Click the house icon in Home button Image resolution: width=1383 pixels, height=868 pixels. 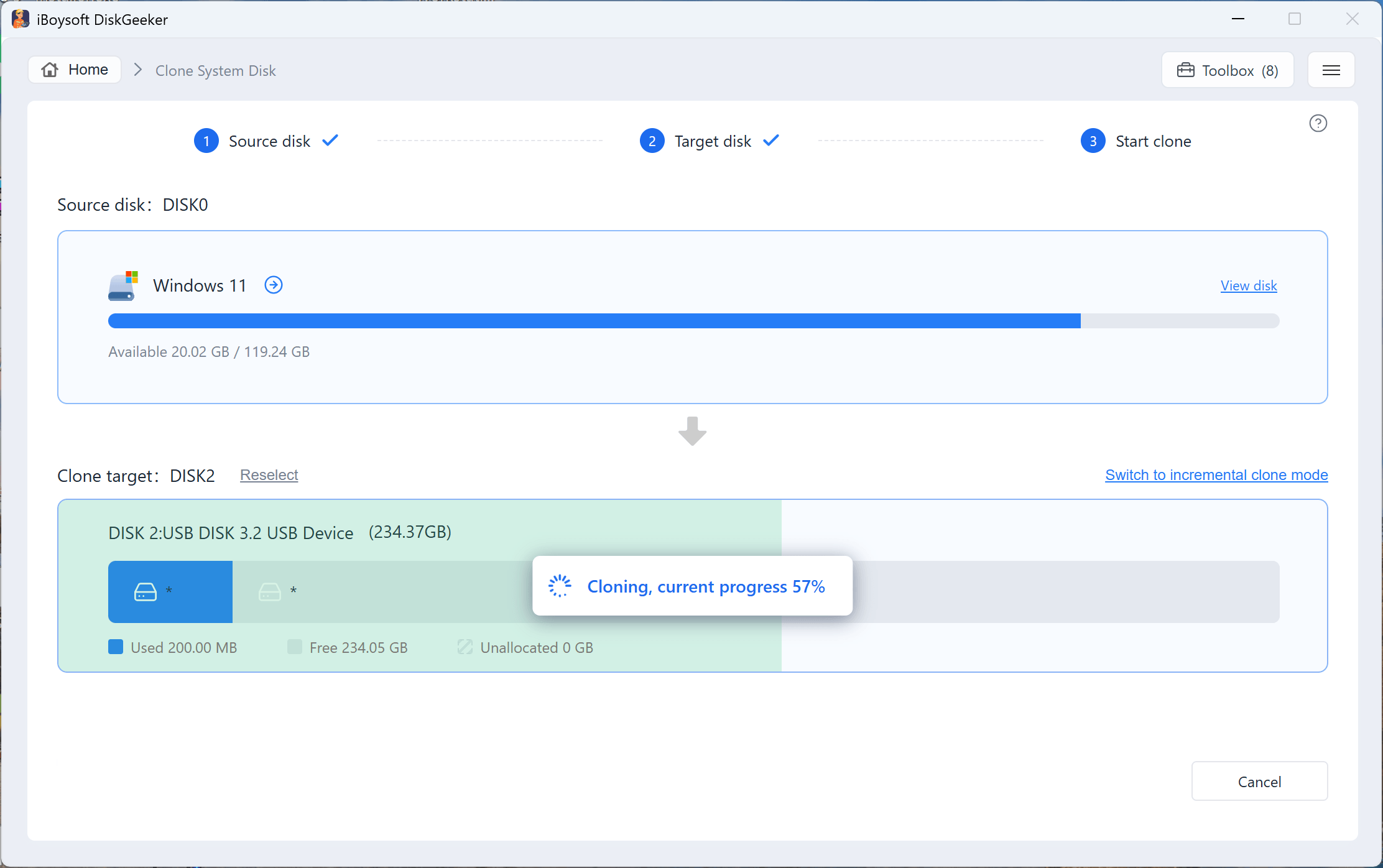[50, 70]
